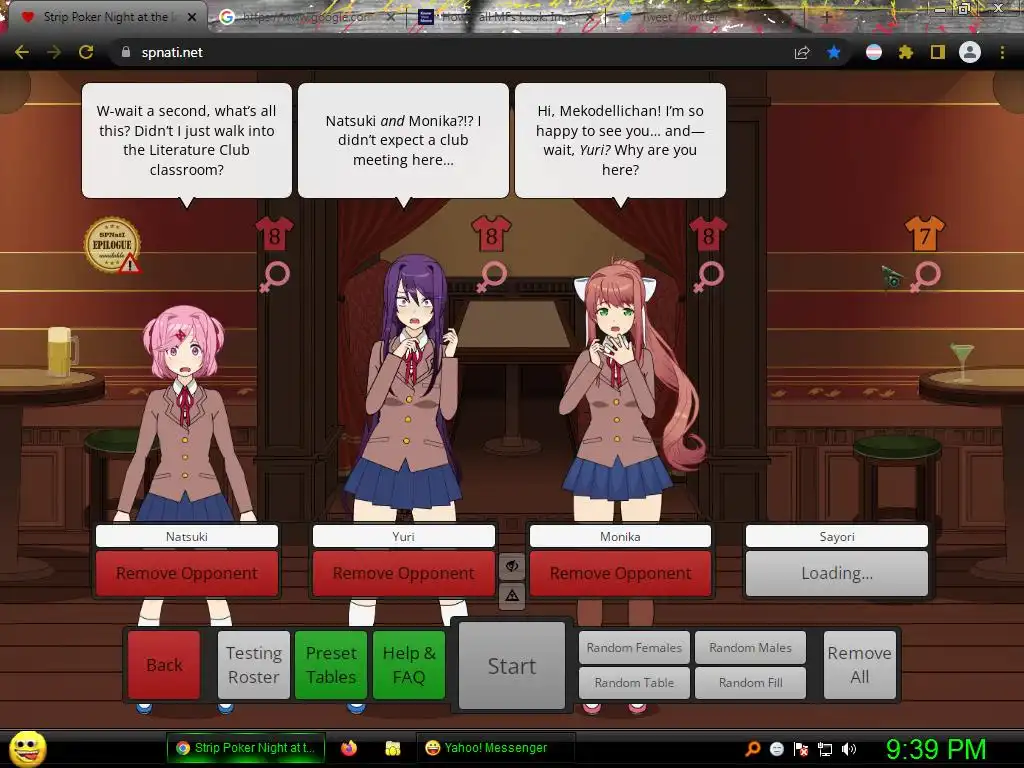The height and width of the screenshot is (768, 1024).
Task: Click Natsuki's red shirt layer count icon
Action: pos(274,234)
